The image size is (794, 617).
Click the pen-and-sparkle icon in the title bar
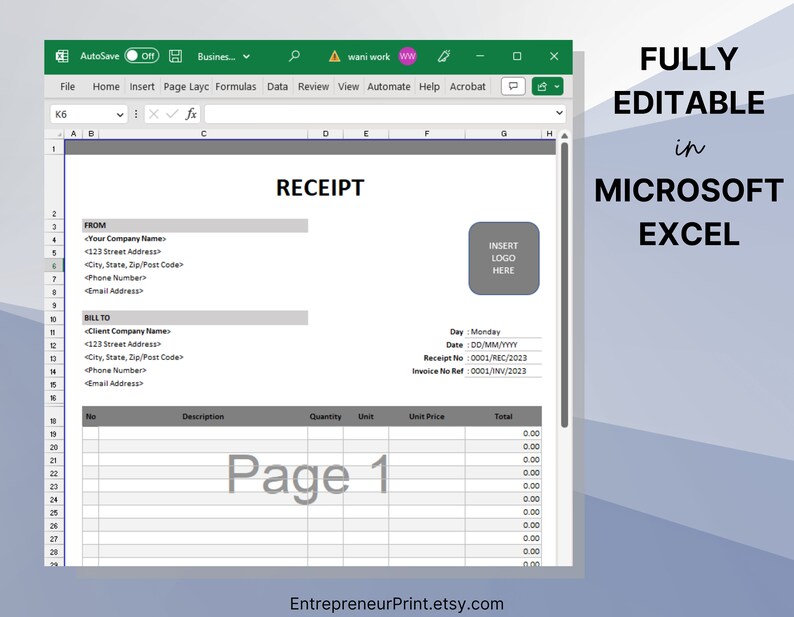444,56
